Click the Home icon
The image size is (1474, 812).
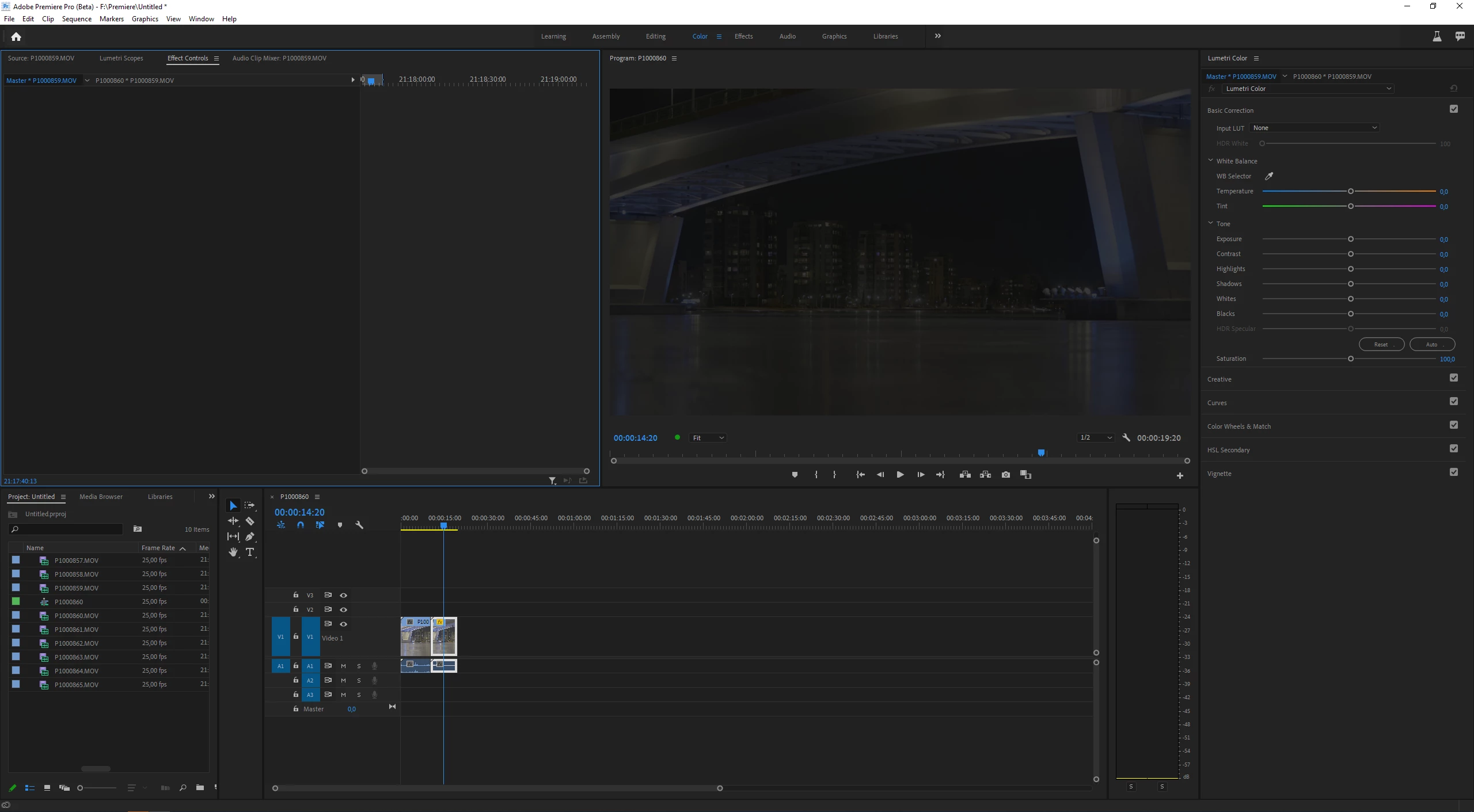click(16, 37)
